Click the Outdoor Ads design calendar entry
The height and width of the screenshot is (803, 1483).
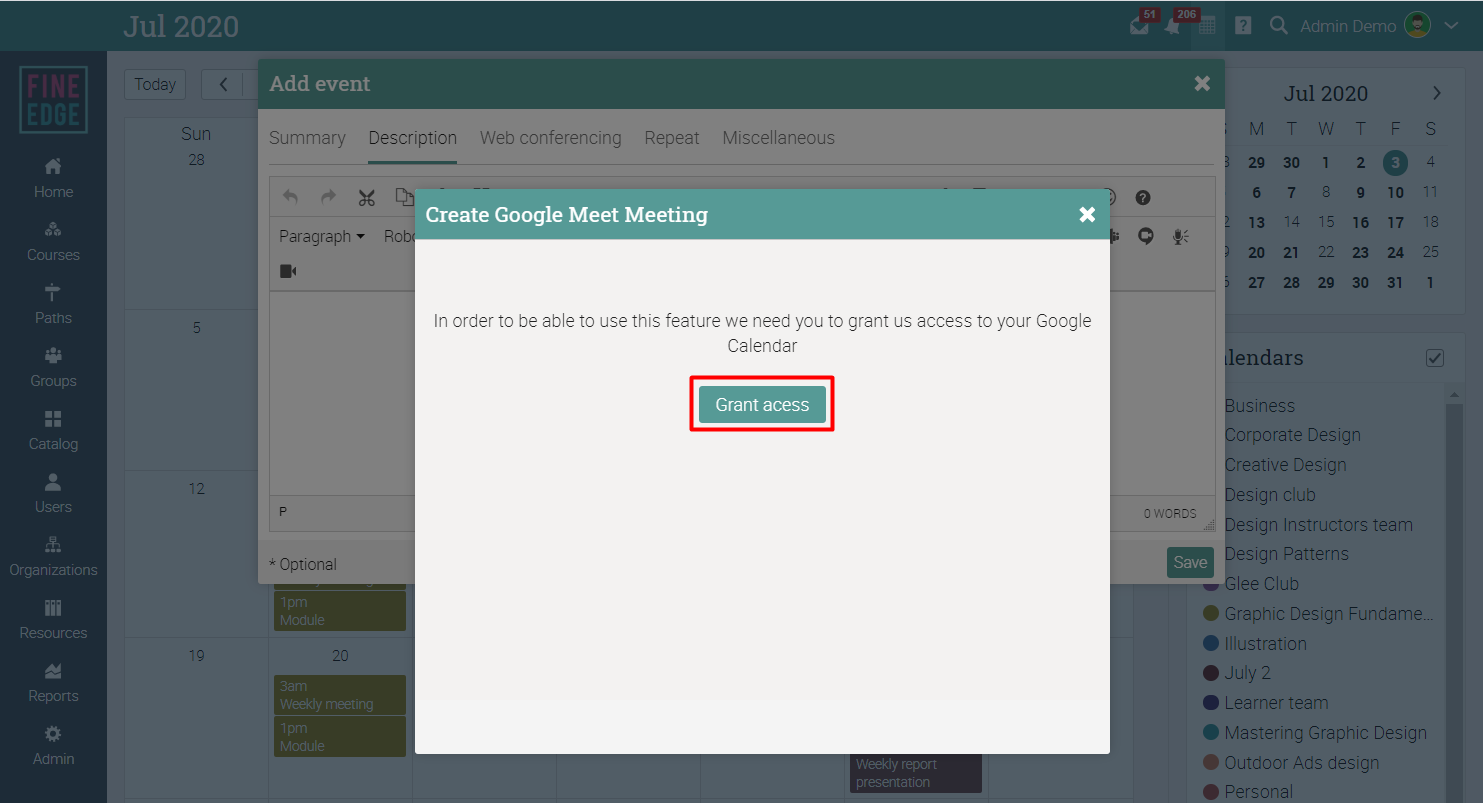pos(1301,763)
